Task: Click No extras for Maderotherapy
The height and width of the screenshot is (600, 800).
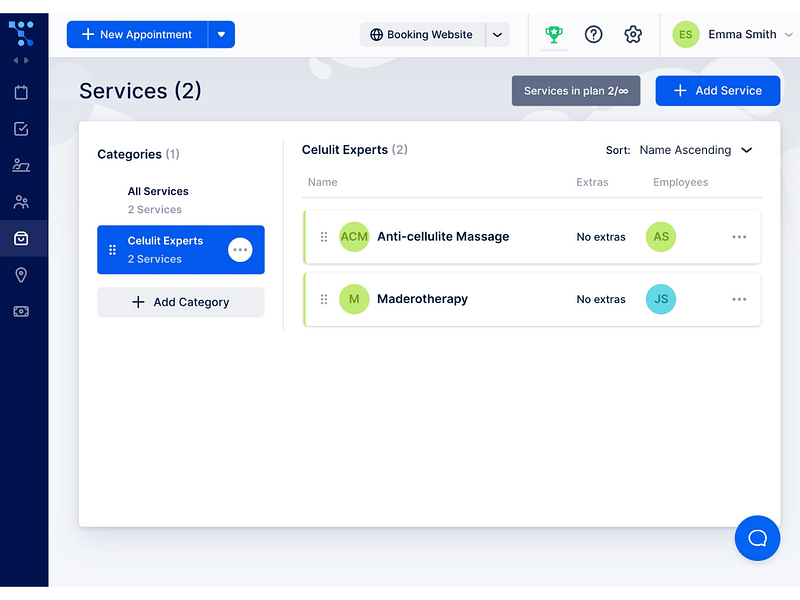Action: 601,299
